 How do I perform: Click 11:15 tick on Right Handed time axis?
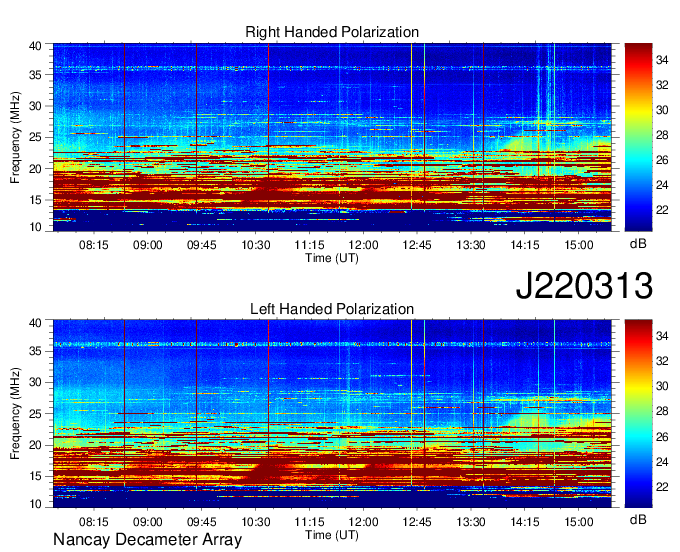(x=309, y=245)
